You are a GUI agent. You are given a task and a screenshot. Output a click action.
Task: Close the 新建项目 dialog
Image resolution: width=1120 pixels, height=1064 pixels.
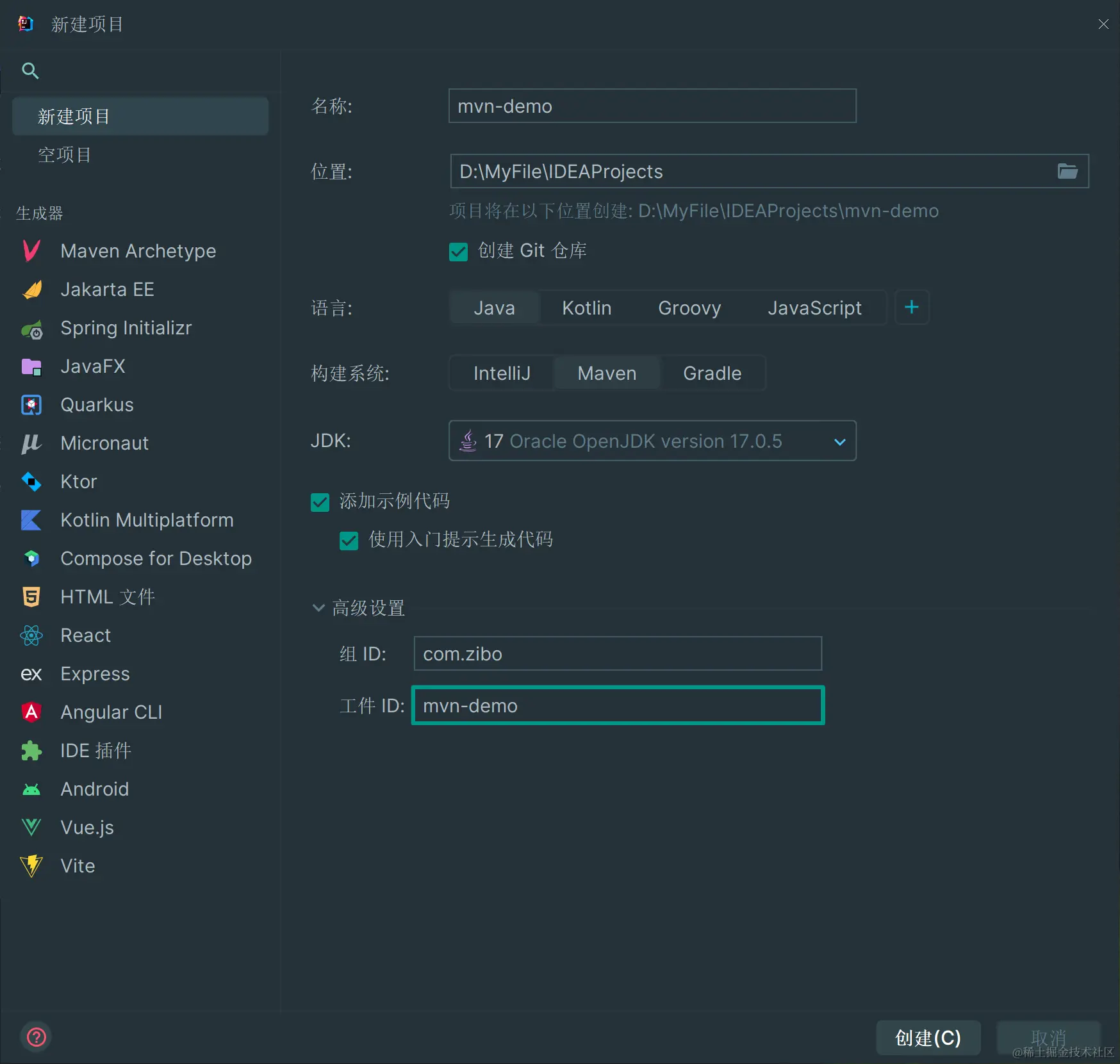pos(1103,24)
